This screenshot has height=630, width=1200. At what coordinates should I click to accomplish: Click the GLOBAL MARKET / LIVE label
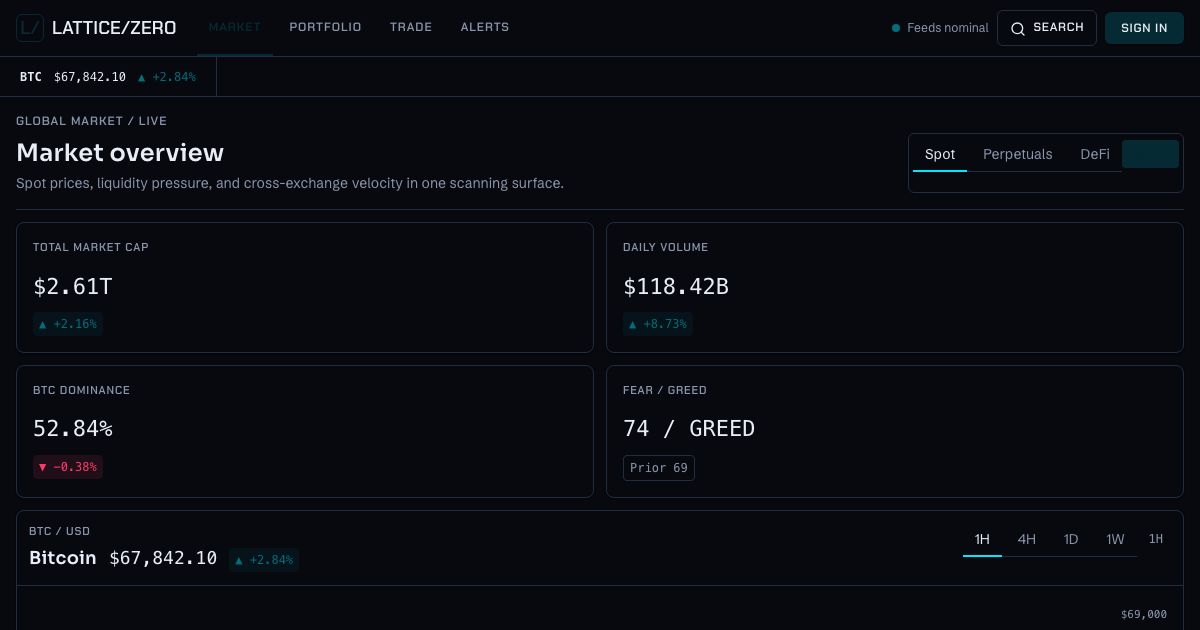pos(92,121)
